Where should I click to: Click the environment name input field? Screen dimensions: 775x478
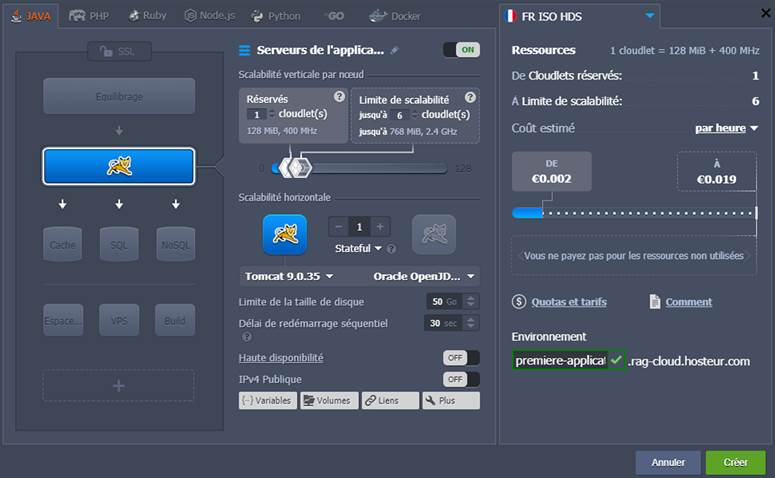pos(559,360)
